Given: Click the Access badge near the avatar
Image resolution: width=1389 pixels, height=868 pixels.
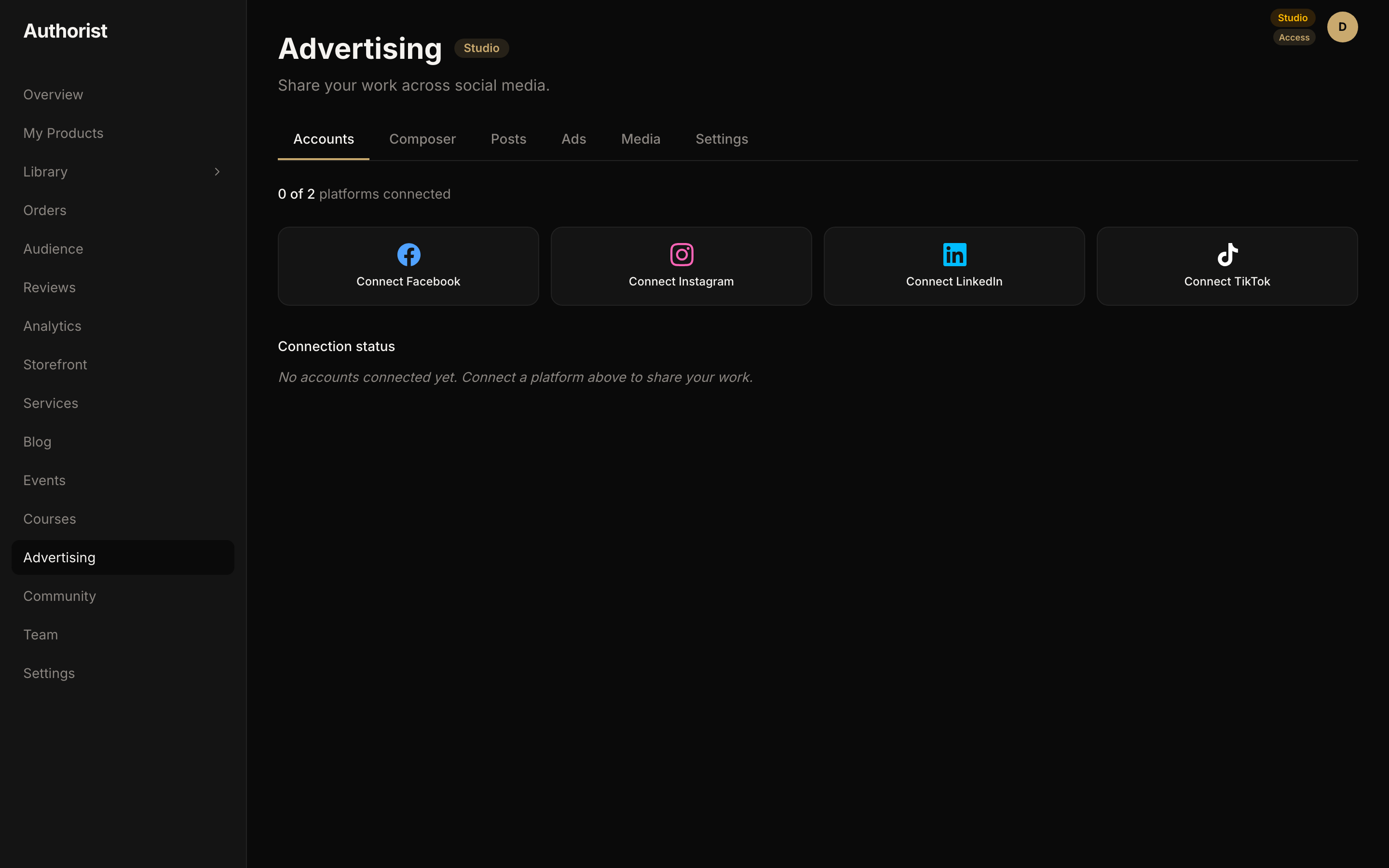Looking at the screenshot, I should click(x=1294, y=37).
